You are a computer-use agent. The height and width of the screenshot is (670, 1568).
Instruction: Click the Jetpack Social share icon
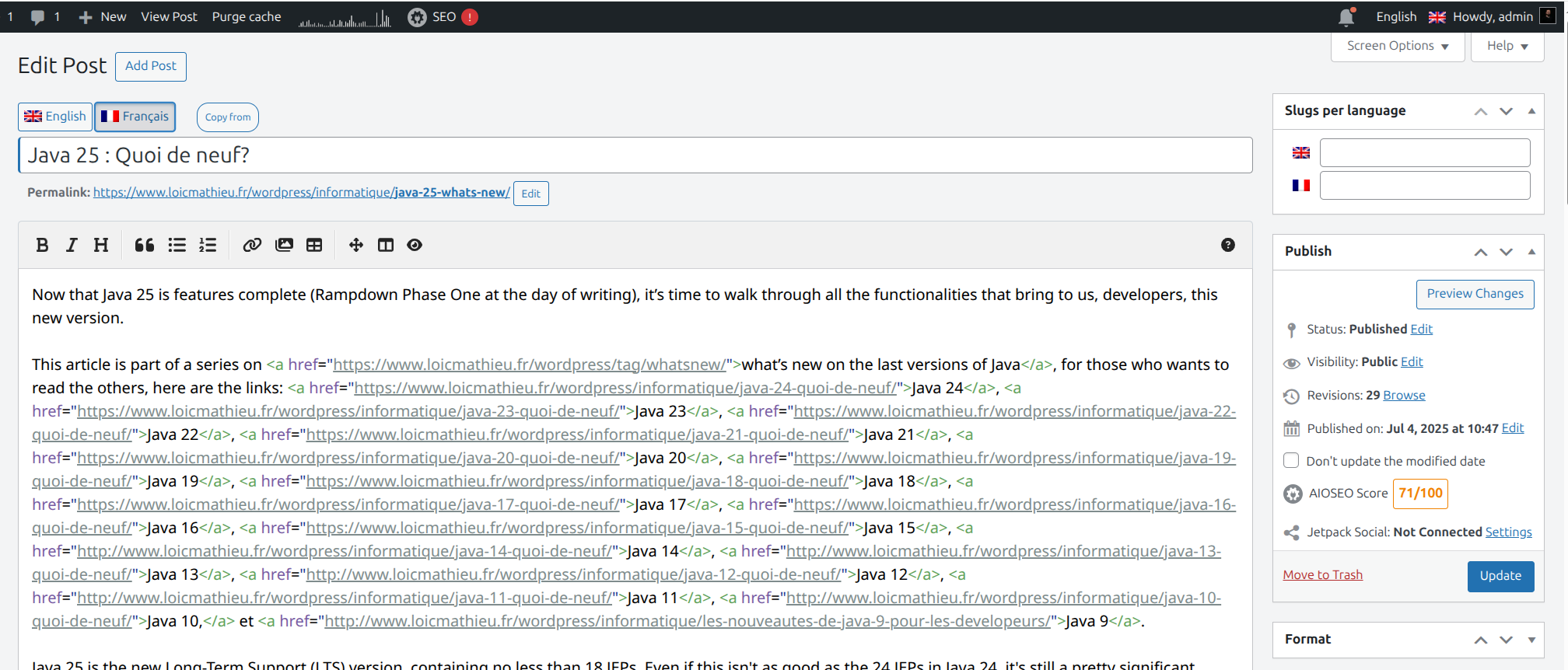click(1292, 532)
